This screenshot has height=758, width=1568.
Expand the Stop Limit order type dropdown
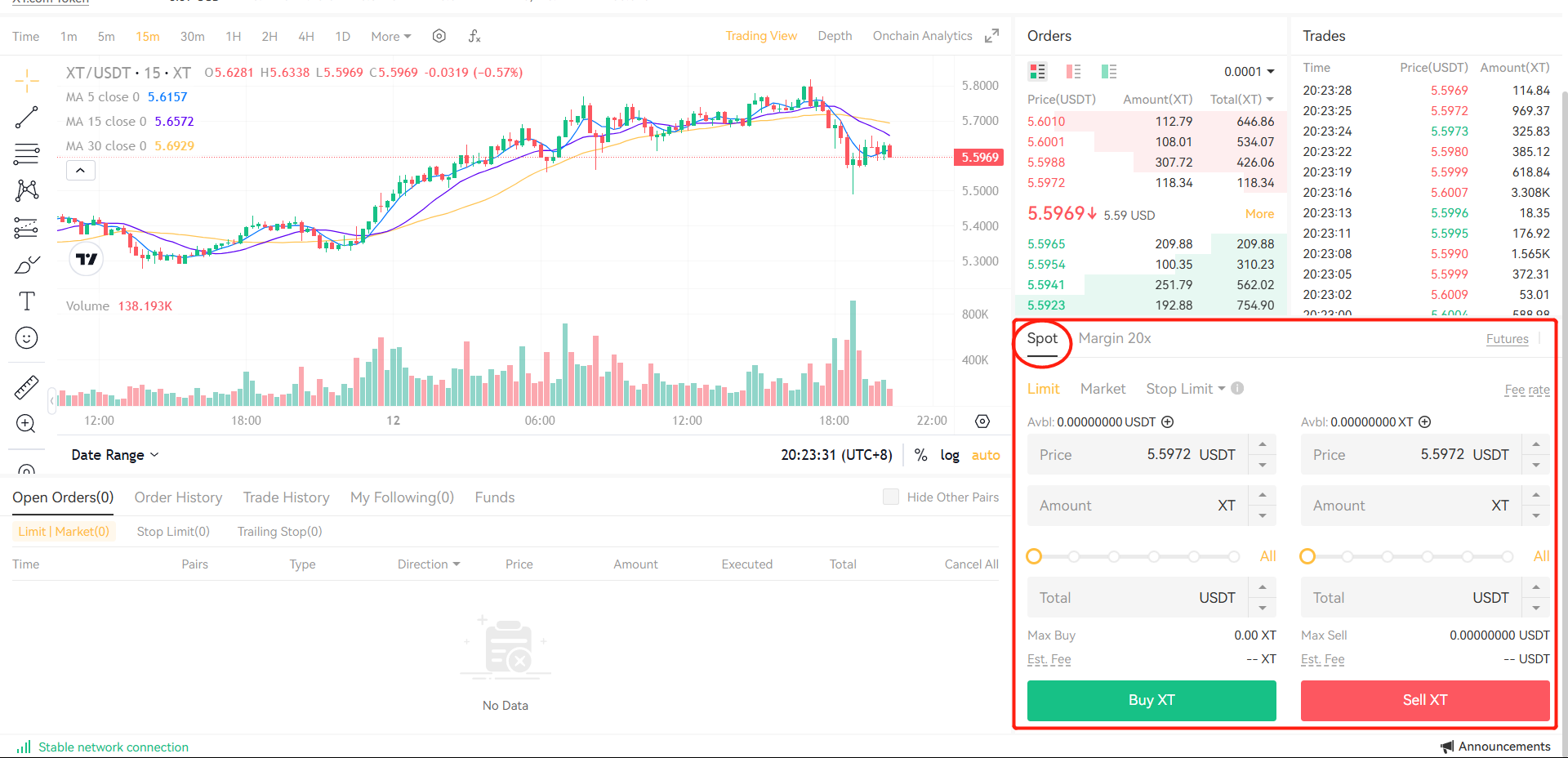1186,389
